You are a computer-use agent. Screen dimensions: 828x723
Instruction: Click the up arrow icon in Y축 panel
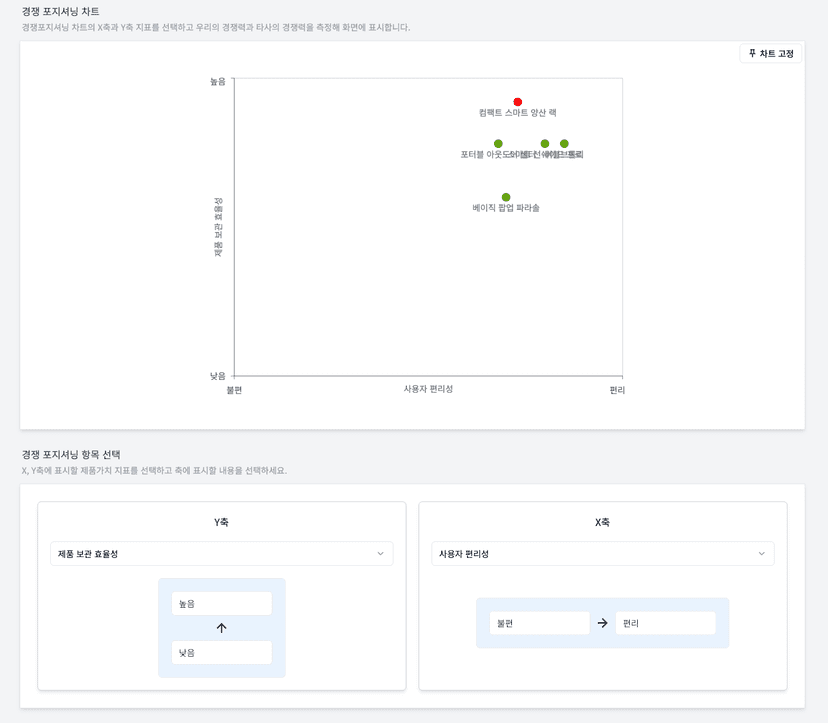click(222, 628)
